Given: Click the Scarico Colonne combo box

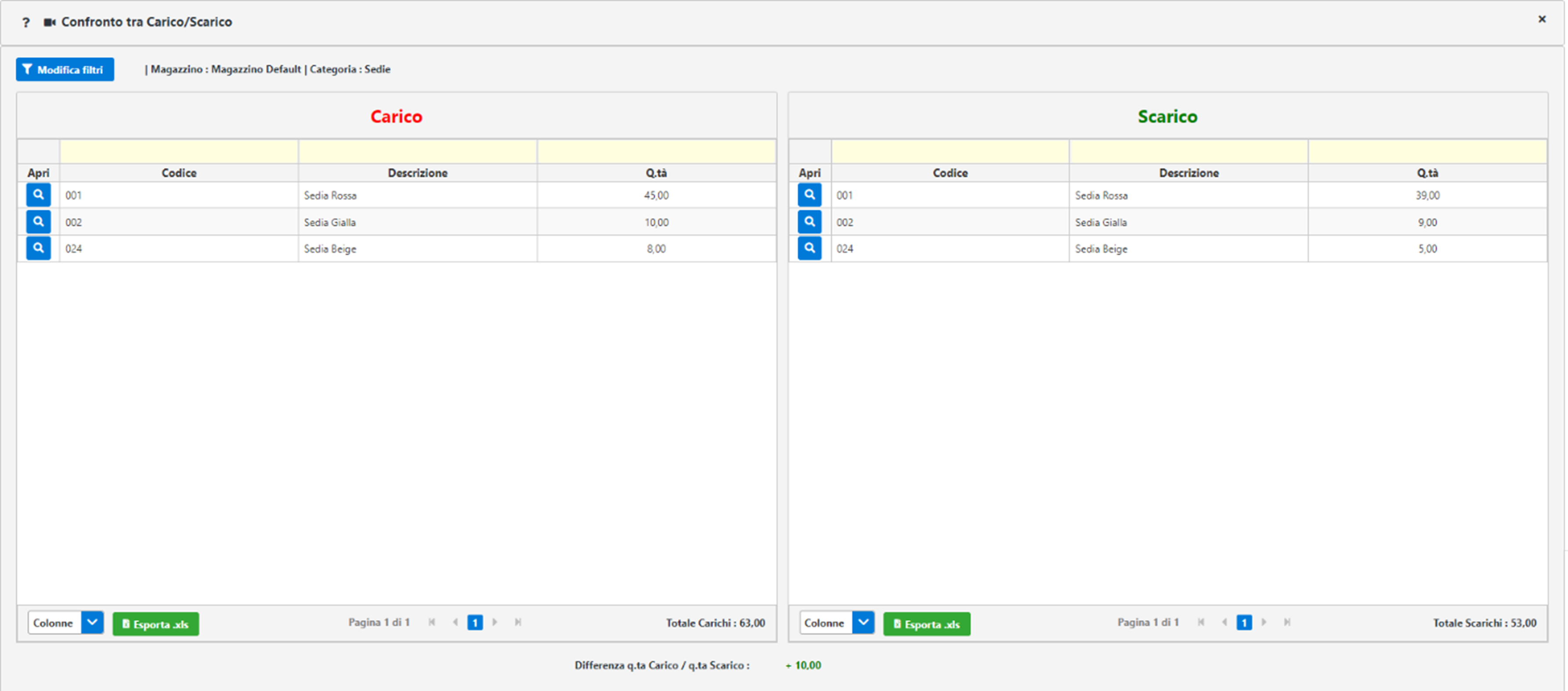Looking at the screenshot, I should pos(836,623).
